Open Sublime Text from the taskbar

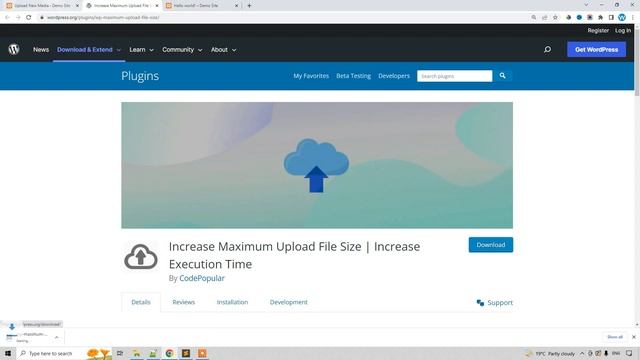click(186, 353)
